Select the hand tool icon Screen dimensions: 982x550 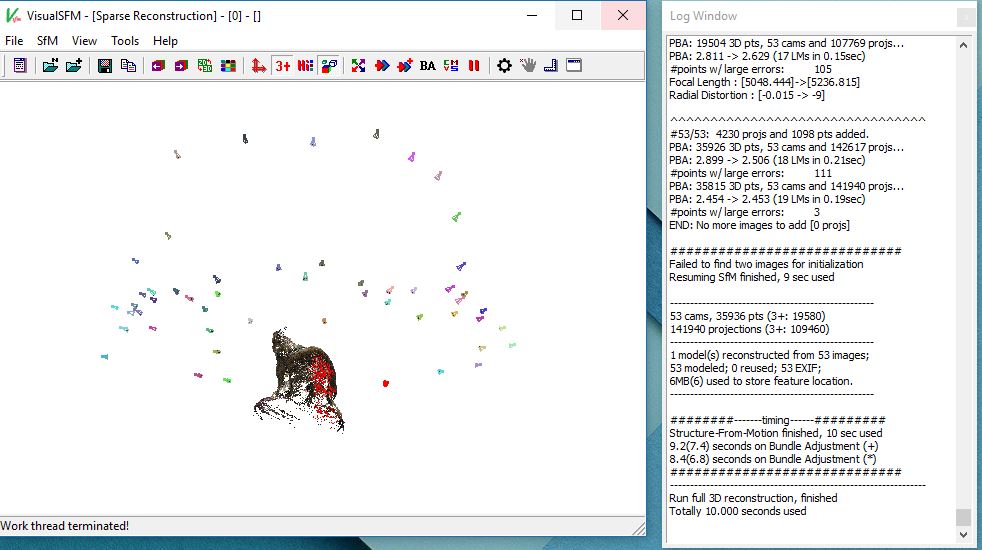[527, 66]
